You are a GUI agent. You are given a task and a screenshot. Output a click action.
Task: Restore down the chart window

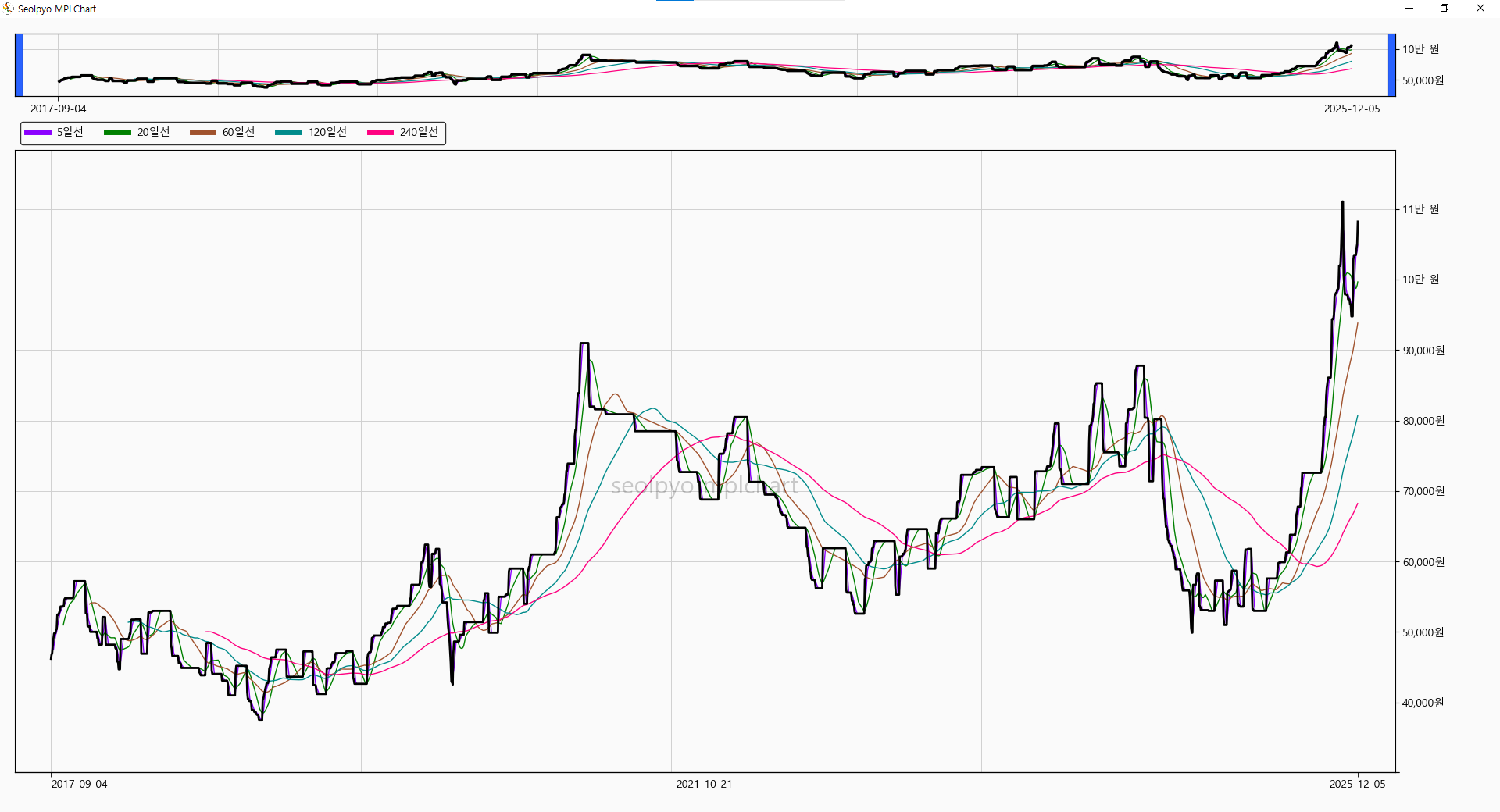(x=1445, y=9)
